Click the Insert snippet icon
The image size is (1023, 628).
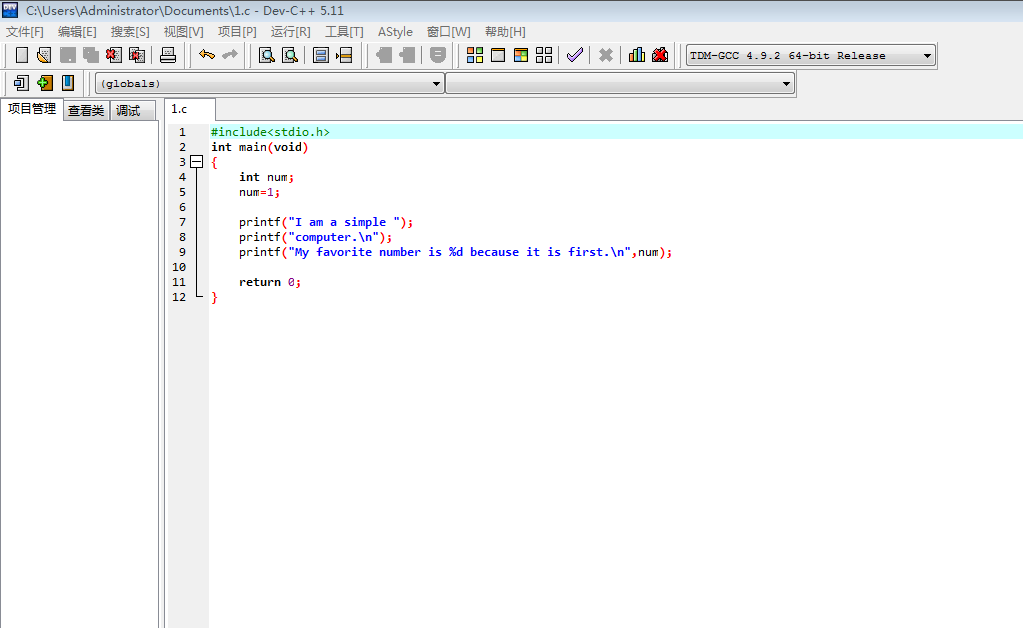pos(21,83)
